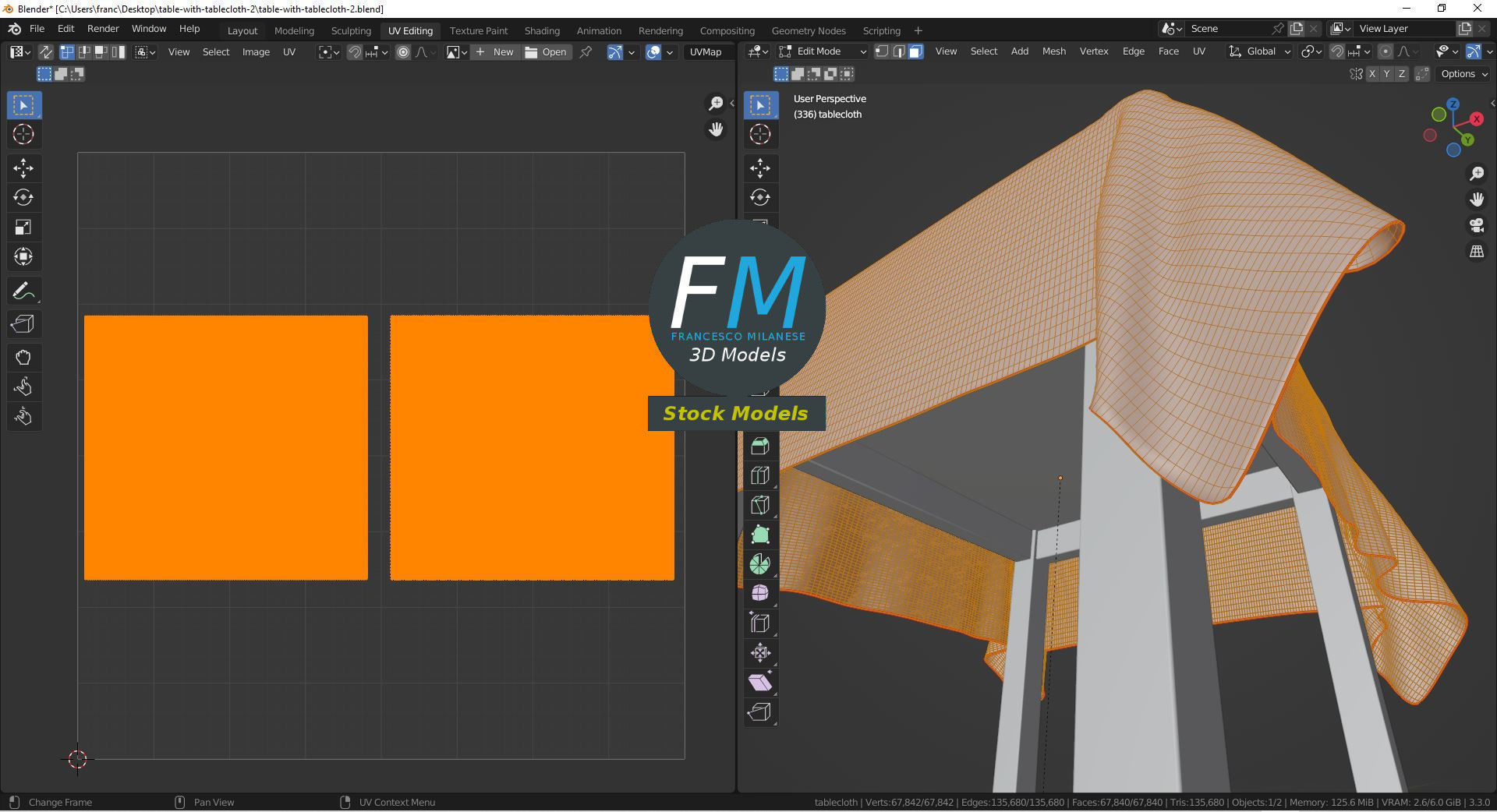This screenshot has width=1497, height=812.
Task: Open Global transform orientation dropdown
Action: tap(1260, 51)
